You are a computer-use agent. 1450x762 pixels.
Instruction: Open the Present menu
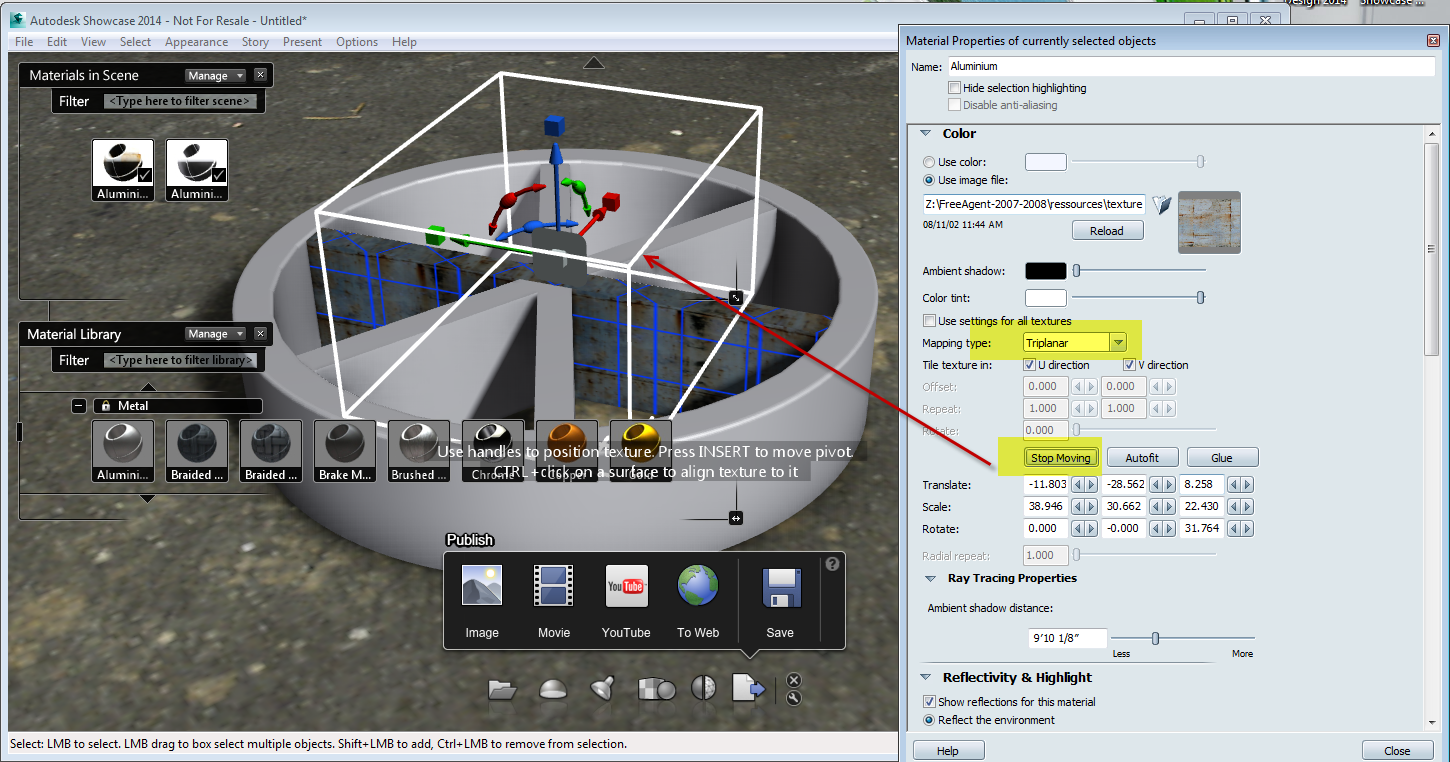[x=302, y=42]
